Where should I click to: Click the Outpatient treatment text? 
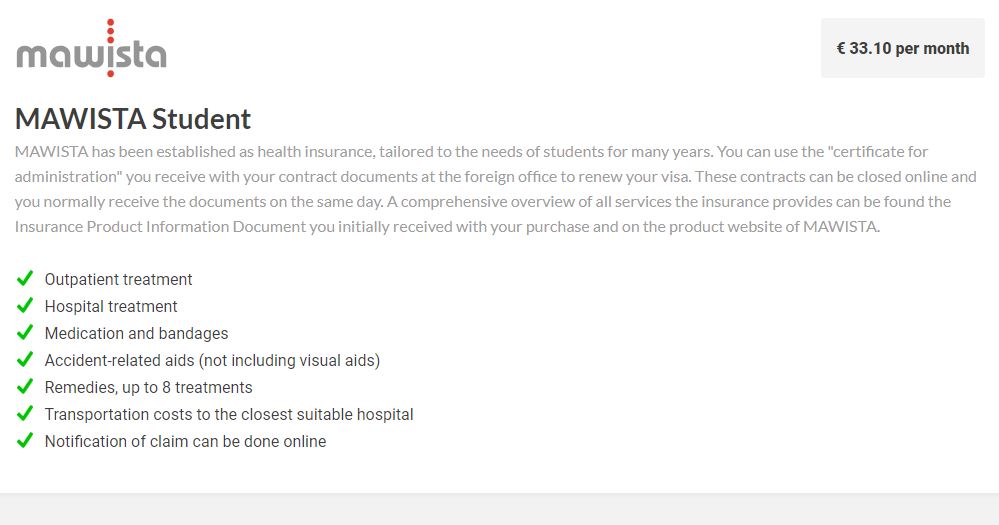coord(118,279)
